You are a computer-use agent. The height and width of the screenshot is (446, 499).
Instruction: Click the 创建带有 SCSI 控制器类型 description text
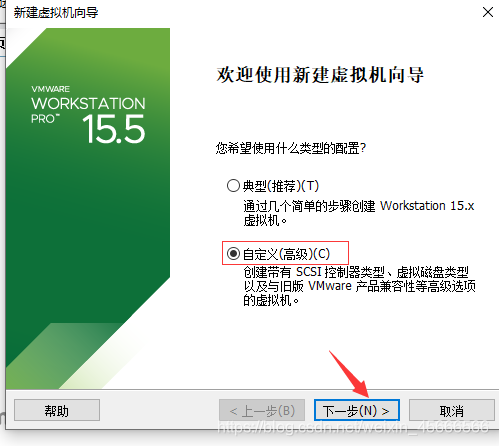coord(359,286)
